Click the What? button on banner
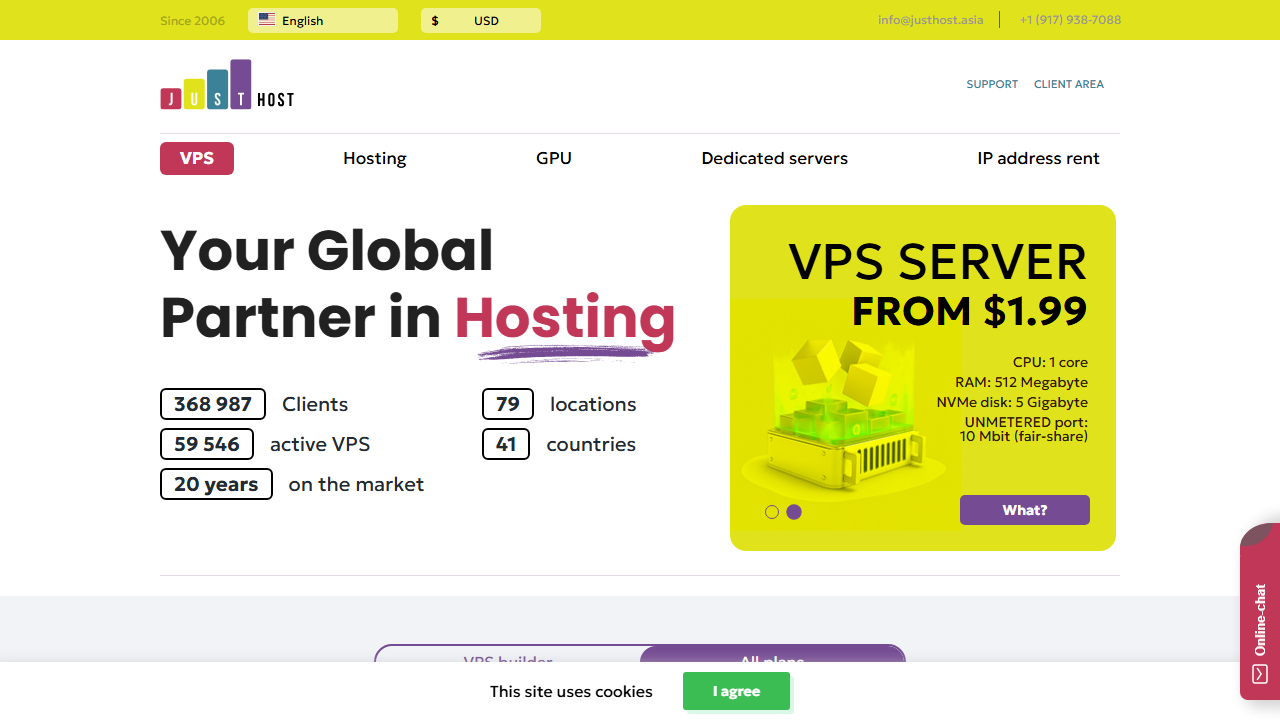 (x=1025, y=510)
